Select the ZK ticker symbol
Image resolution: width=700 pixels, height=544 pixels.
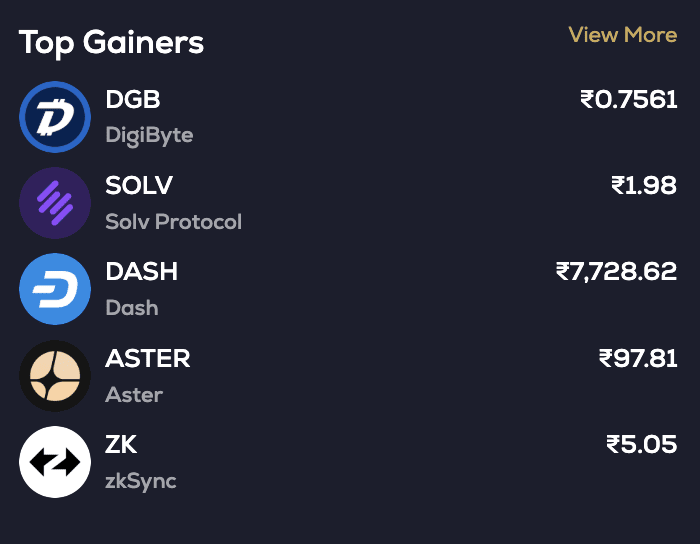click(121, 445)
